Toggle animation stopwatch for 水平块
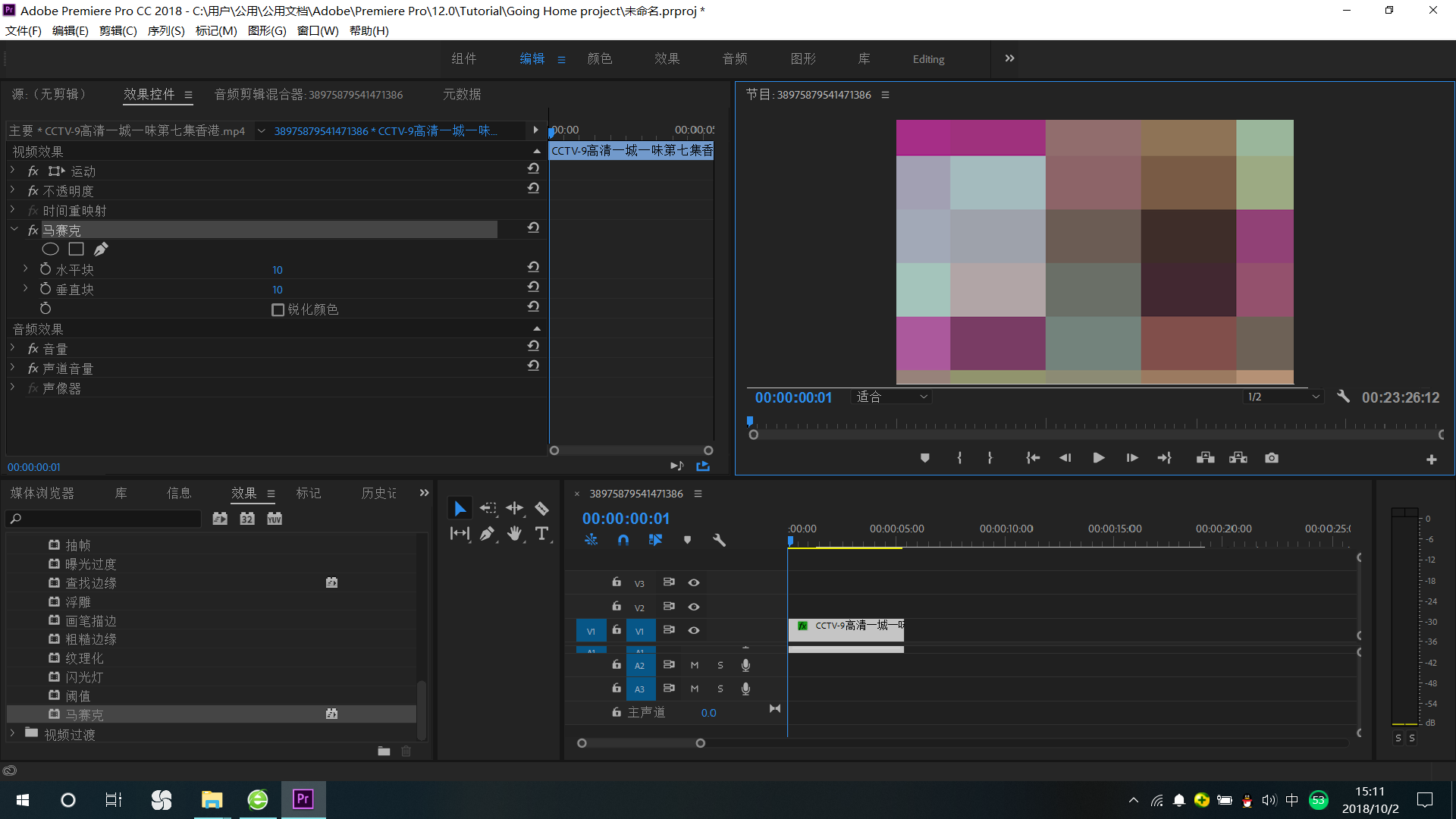The height and width of the screenshot is (819, 1456). 45,269
